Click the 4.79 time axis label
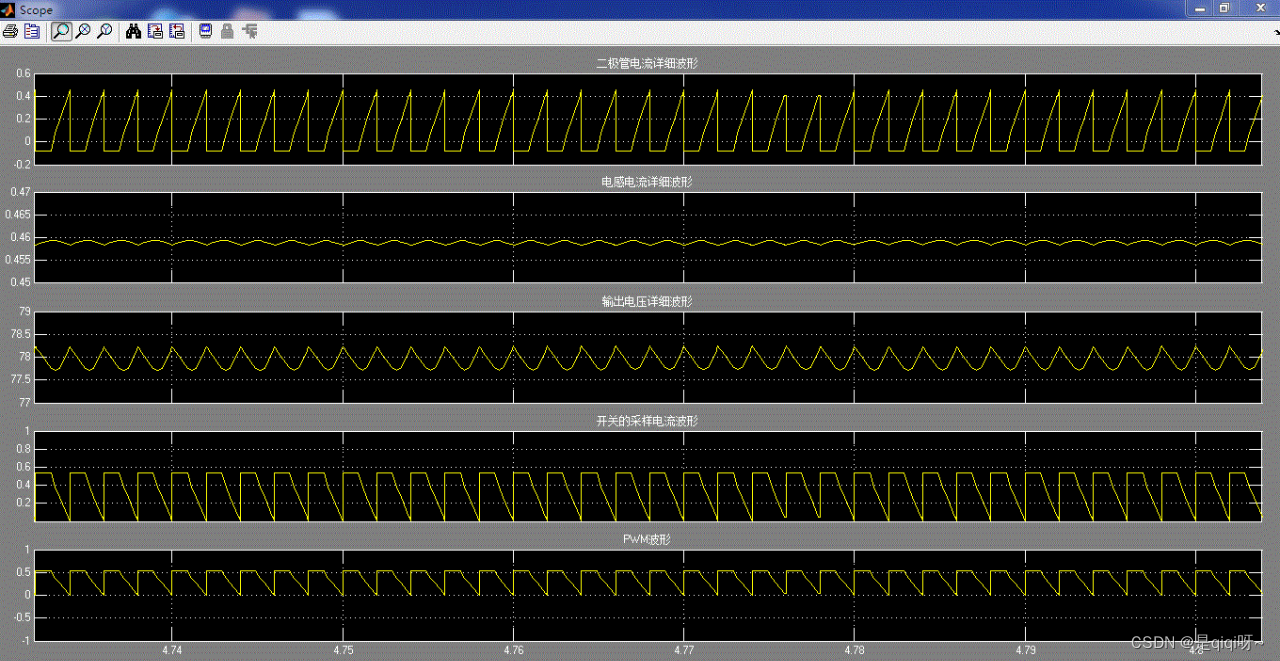 (1024, 650)
